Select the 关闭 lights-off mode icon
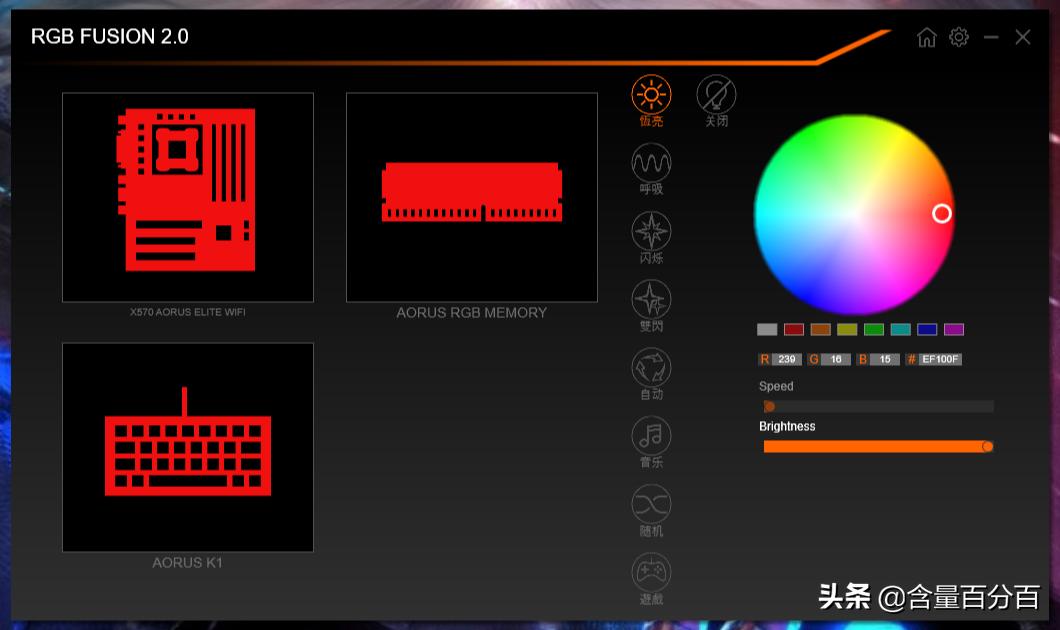The width and height of the screenshot is (1060, 630). point(716,94)
